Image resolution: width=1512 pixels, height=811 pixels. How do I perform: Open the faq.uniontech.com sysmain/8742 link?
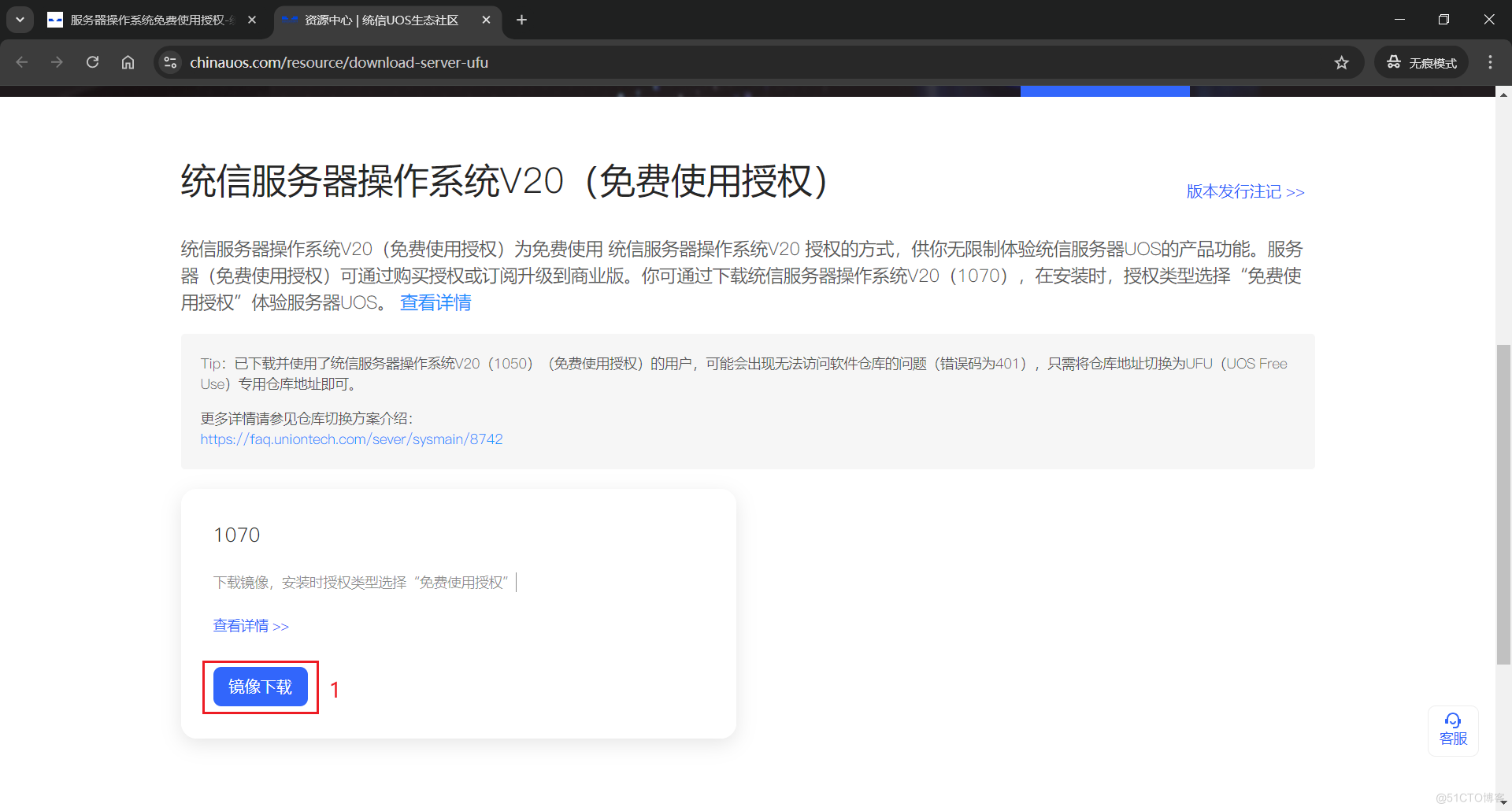(x=351, y=439)
